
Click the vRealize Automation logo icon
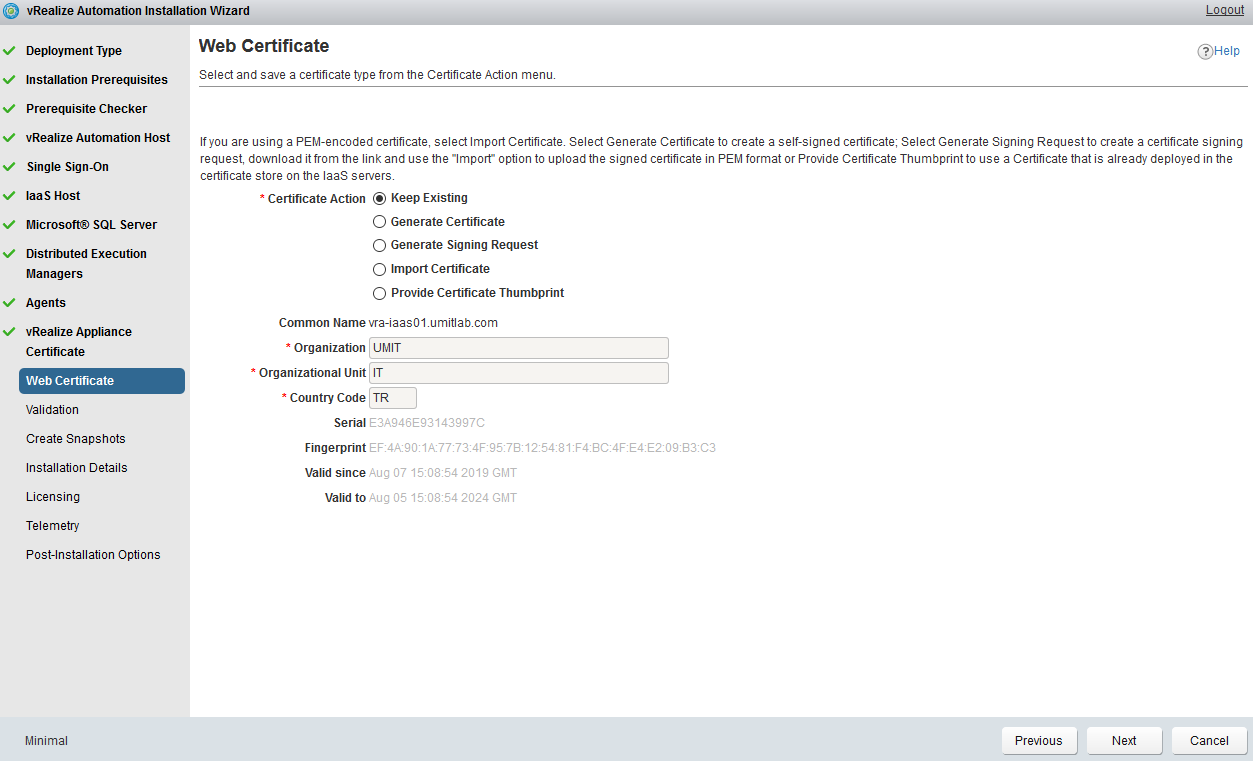point(12,11)
